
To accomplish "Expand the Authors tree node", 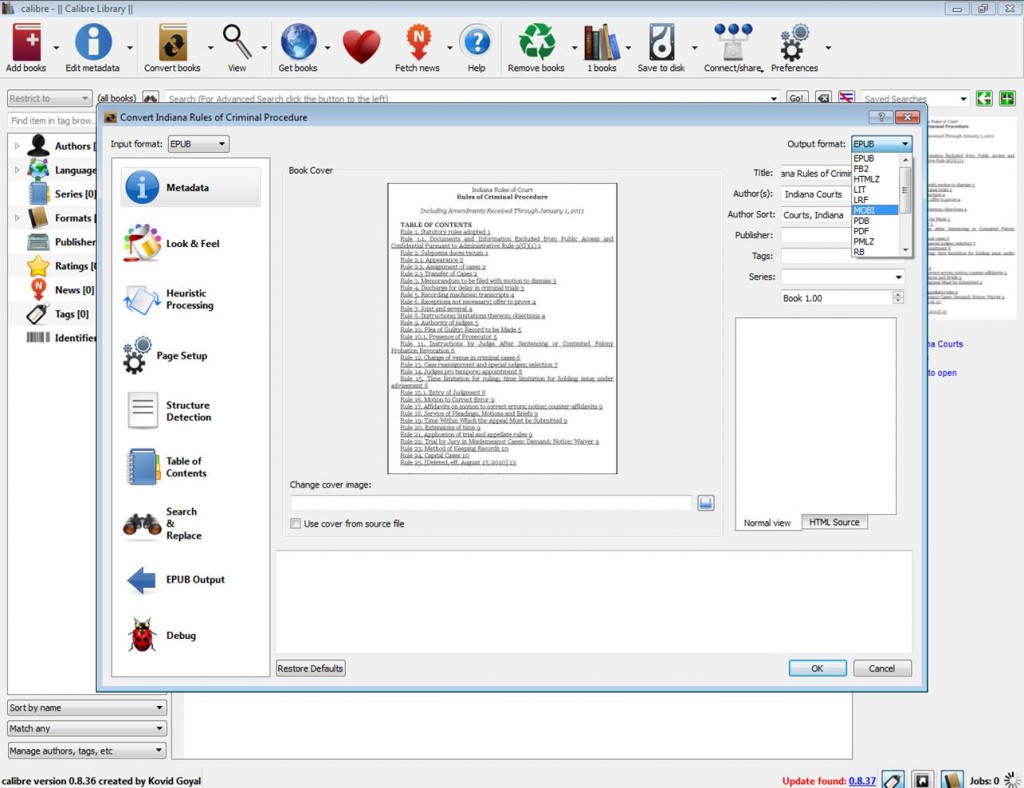I will [x=17, y=146].
